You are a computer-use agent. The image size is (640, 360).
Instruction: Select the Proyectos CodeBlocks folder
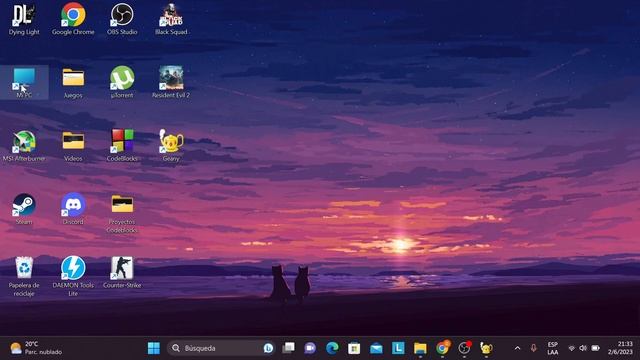click(122, 214)
